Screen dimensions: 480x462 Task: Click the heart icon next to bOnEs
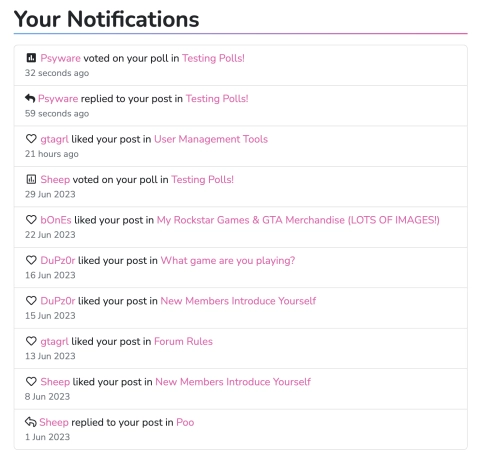tap(31, 220)
